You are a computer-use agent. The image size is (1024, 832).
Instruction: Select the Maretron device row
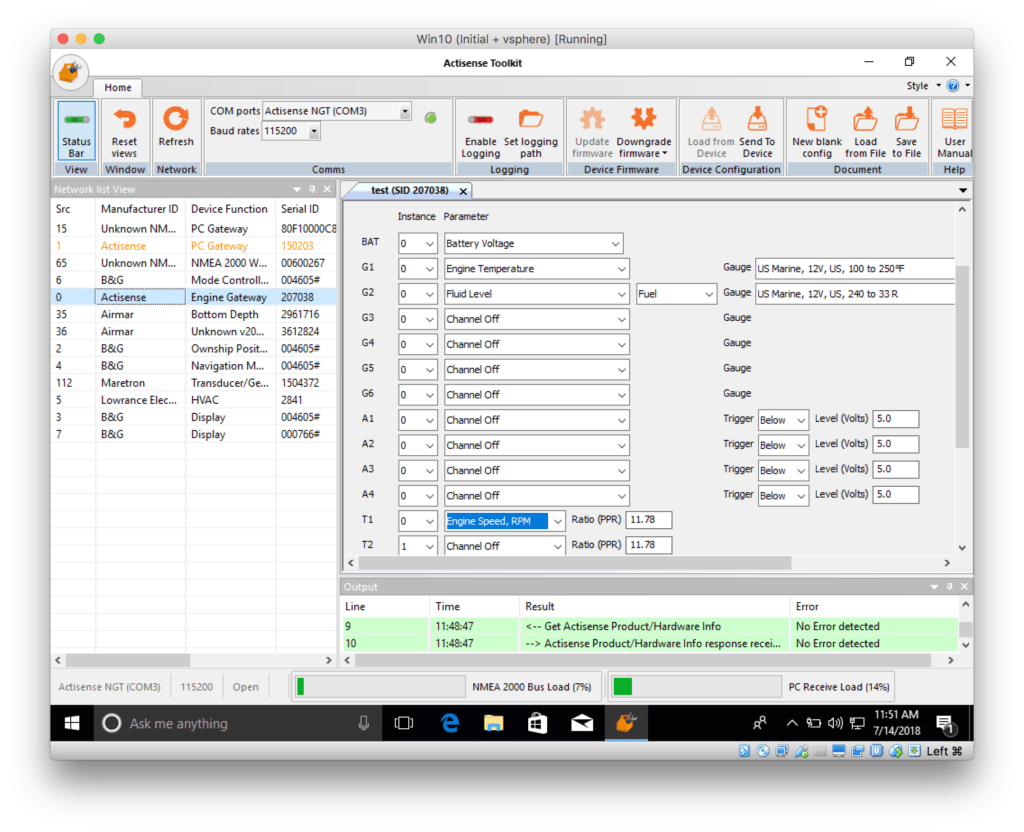coord(194,383)
